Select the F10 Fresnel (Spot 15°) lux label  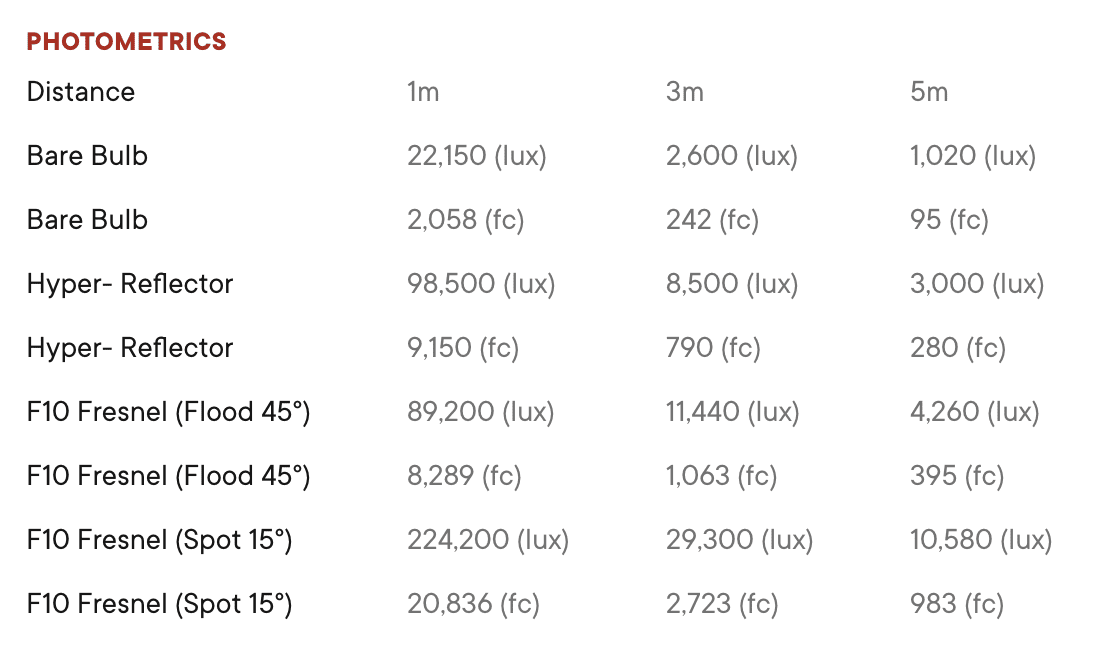tap(159, 540)
